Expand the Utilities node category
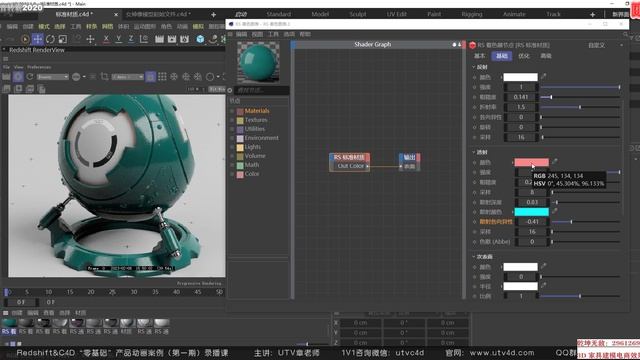The width and height of the screenshot is (640, 360). click(x=232, y=129)
